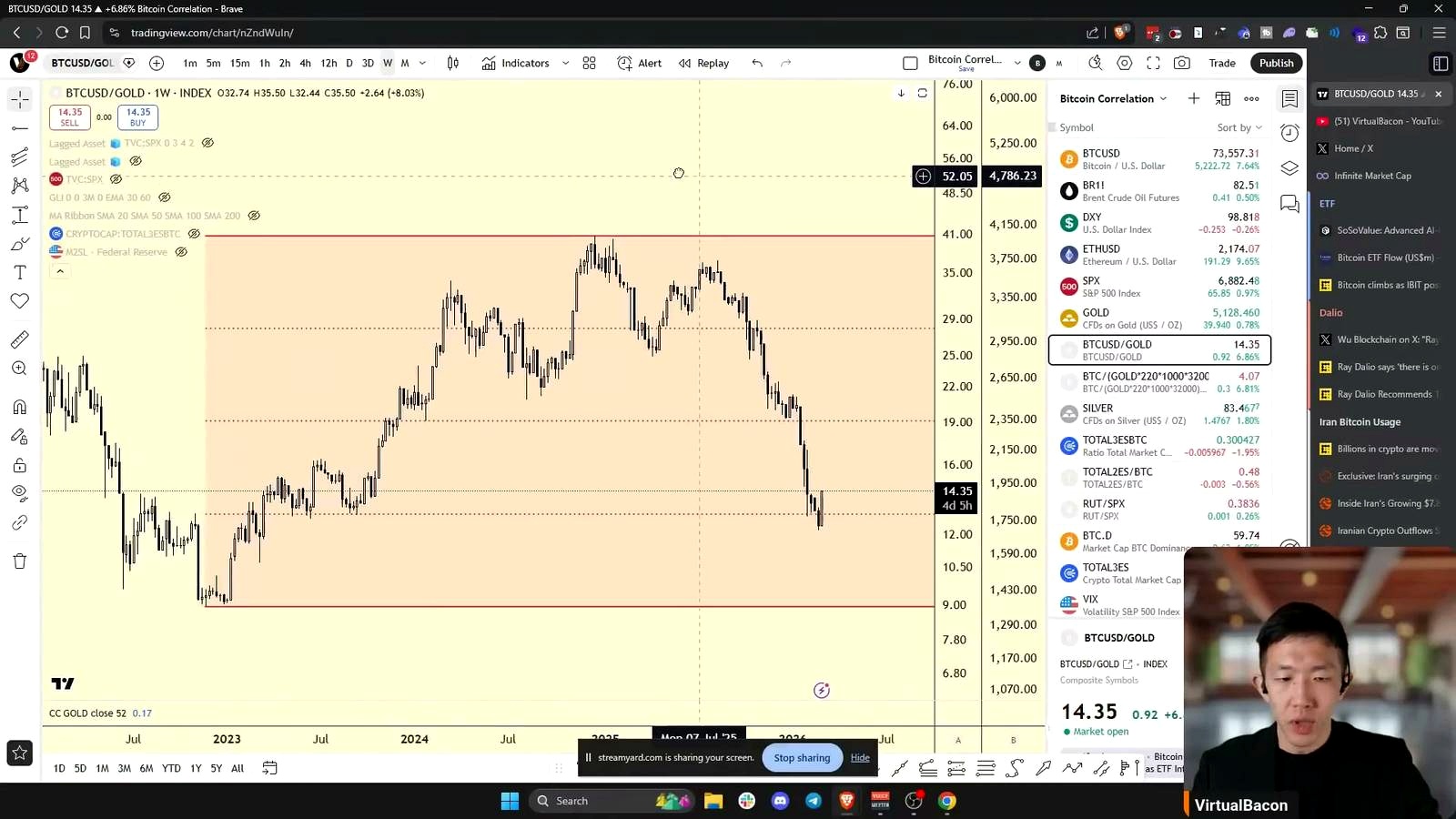The width and height of the screenshot is (1456, 819).
Task: Set the date range to 1Y
Action: tap(196, 768)
